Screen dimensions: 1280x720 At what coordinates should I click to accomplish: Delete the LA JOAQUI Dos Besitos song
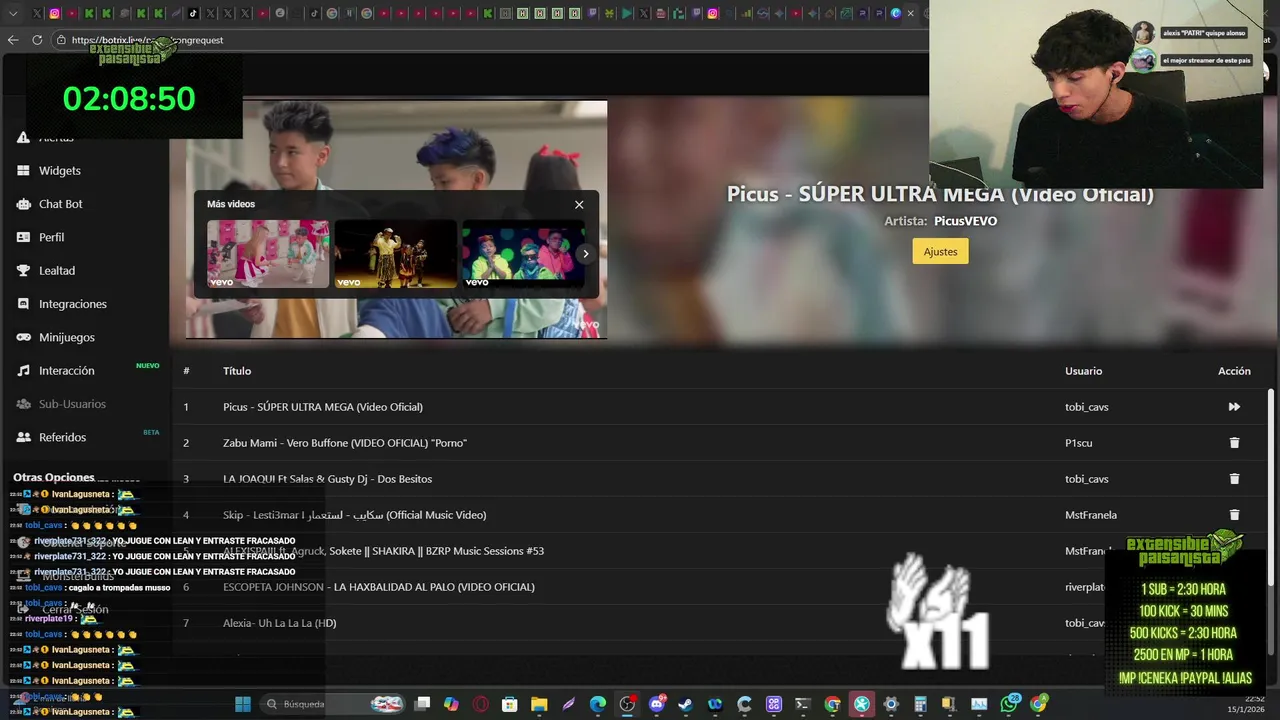(1234, 479)
